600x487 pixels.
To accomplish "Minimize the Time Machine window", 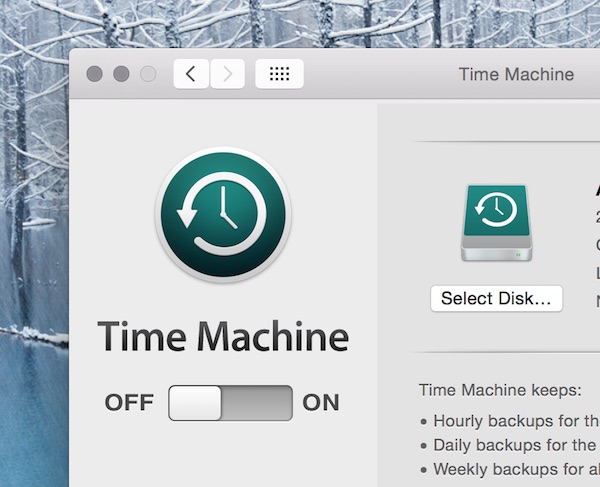I will (x=122, y=74).
